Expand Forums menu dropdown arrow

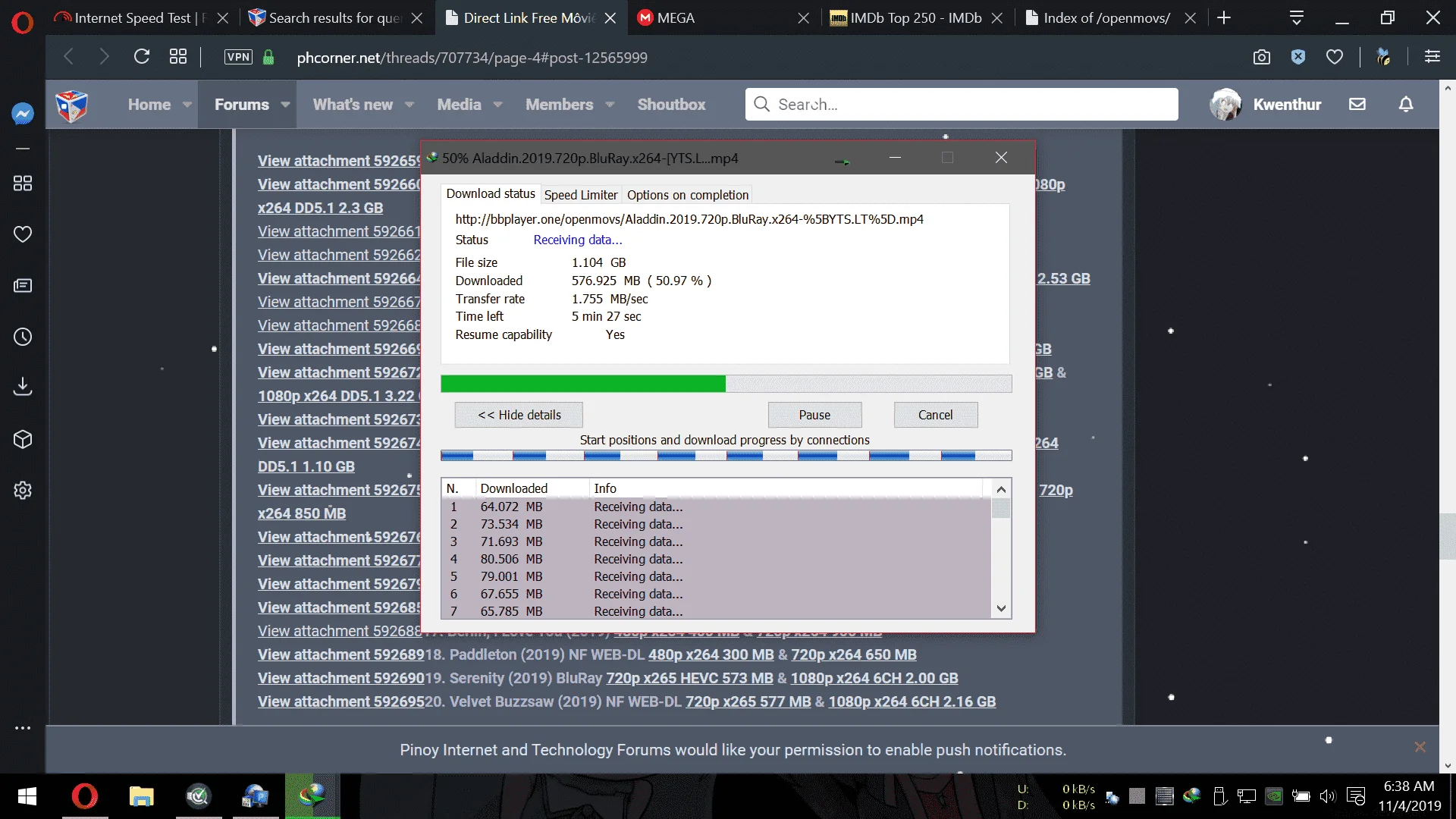click(285, 105)
